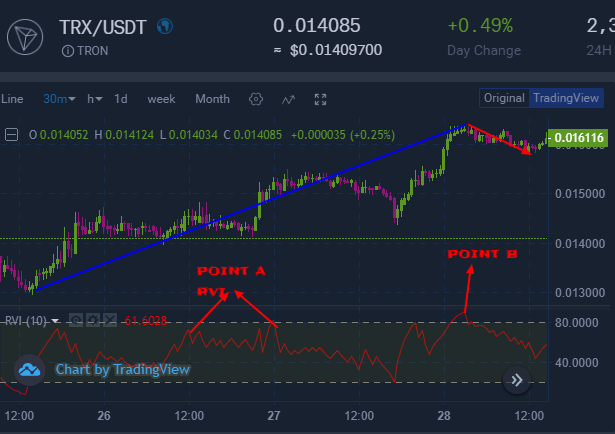This screenshot has height=434, width=615.
Task: Select the Line chart type
Action: [x=12, y=99]
